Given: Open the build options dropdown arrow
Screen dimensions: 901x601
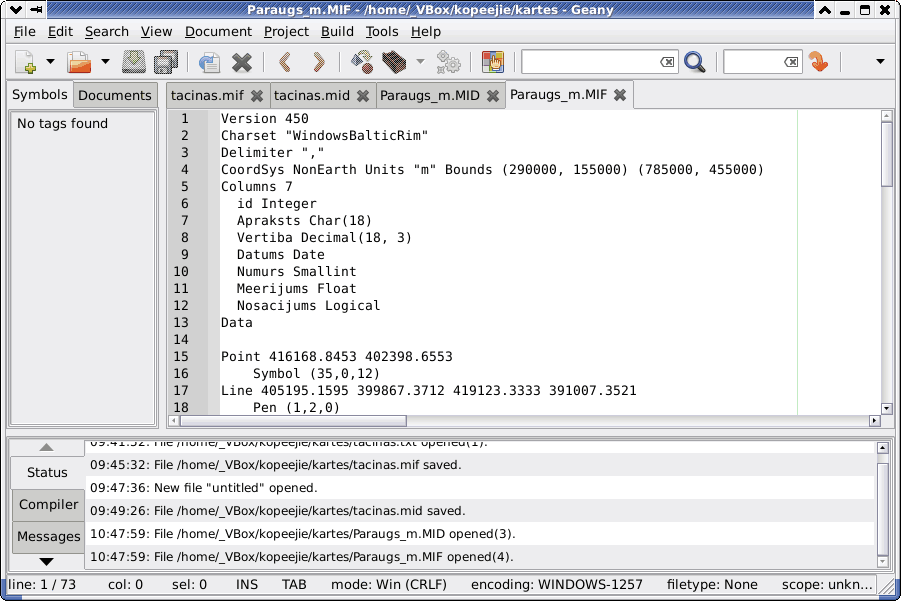Looking at the screenshot, I should tap(421, 61).
